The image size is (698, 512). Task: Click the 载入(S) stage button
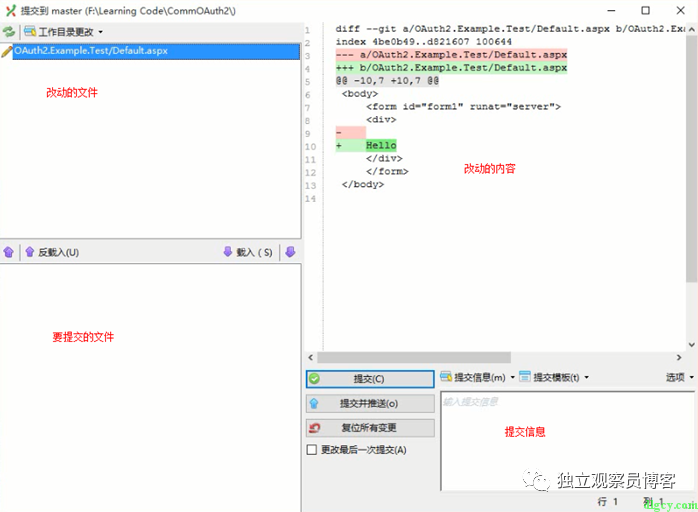248,252
